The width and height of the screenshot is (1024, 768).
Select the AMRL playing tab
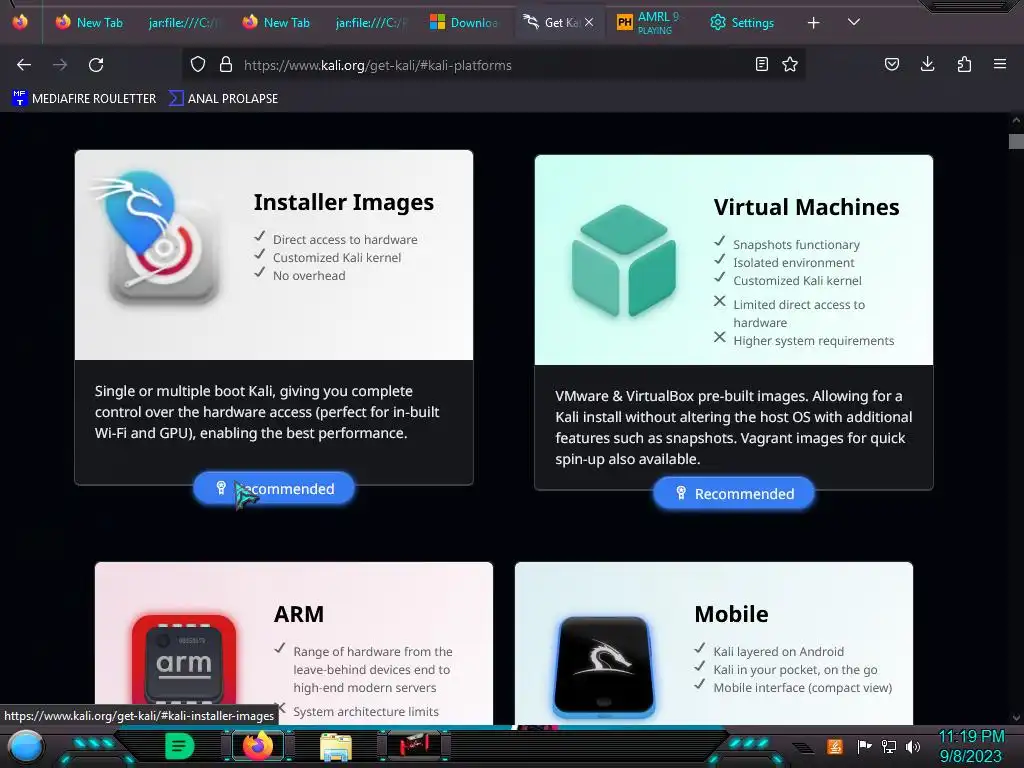[650, 22]
